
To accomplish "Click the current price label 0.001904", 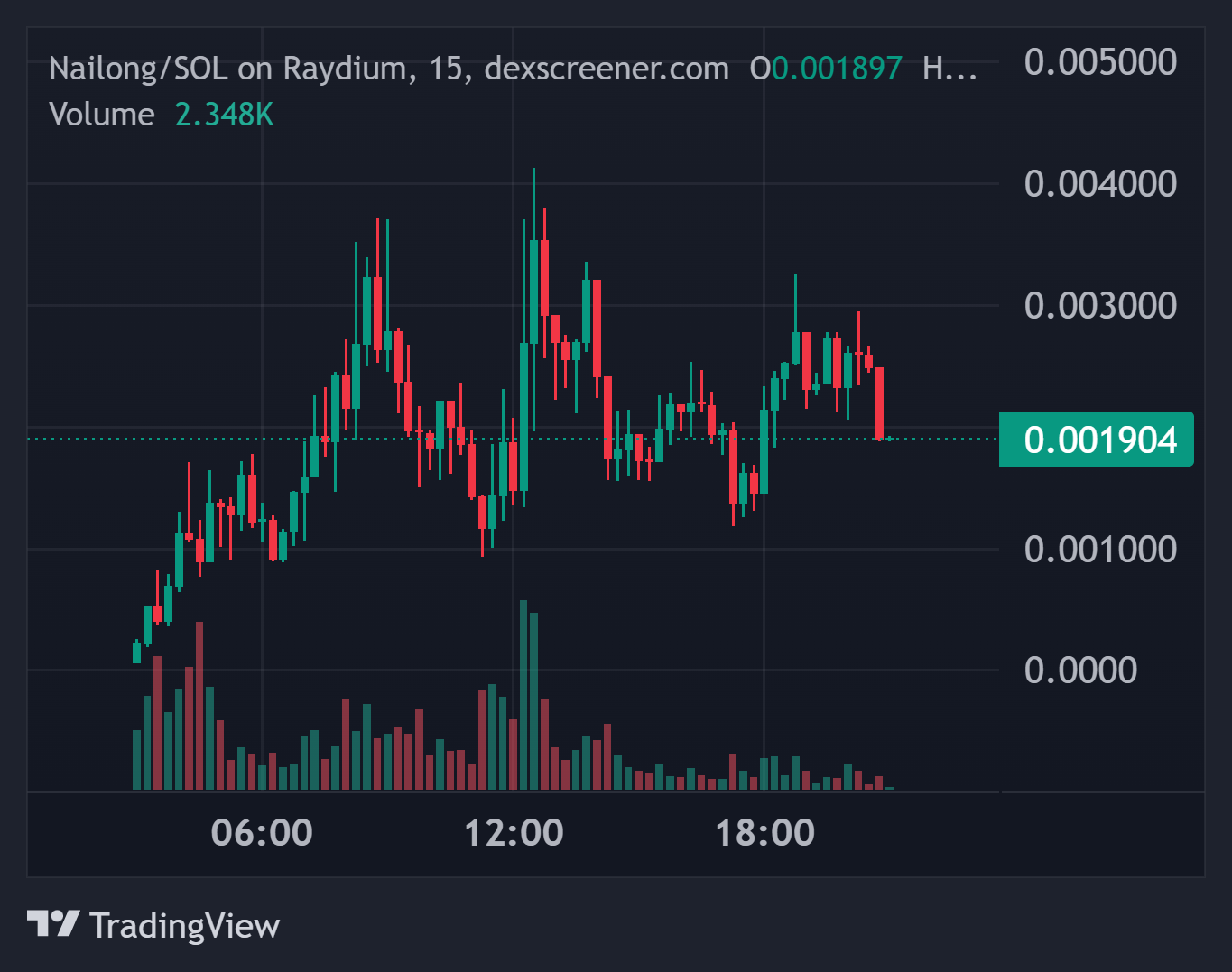I will coord(1097,440).
